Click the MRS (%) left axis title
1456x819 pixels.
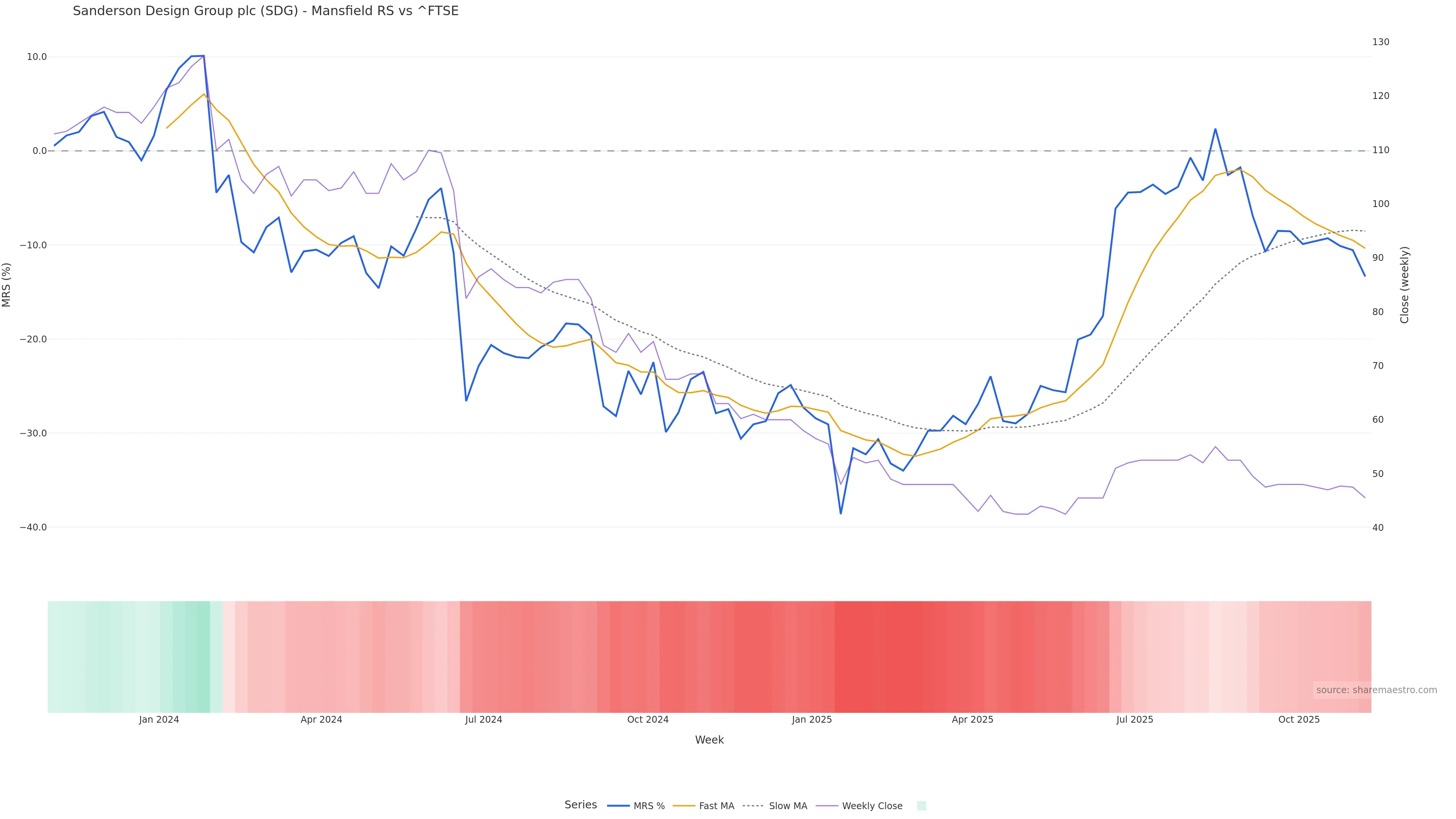coord(7,285)
